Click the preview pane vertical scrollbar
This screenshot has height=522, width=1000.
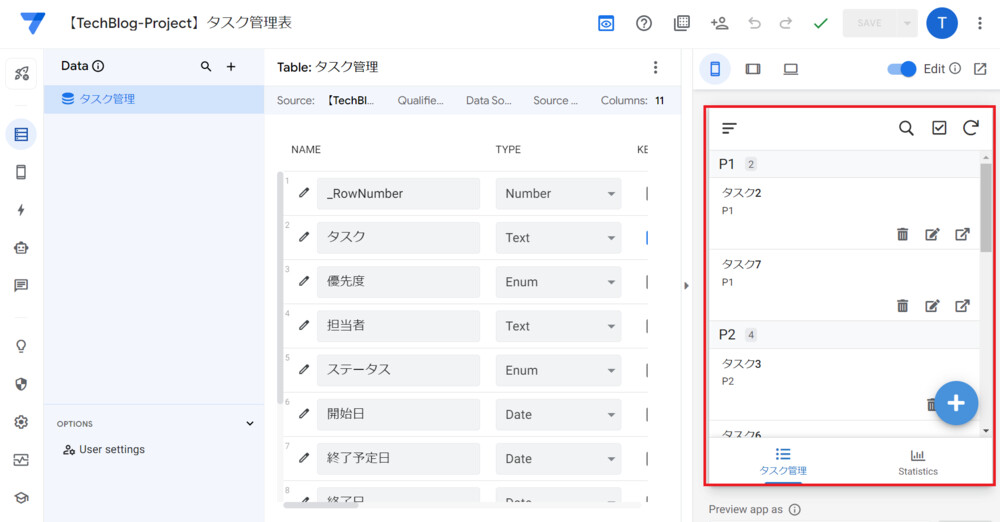coord(986,208)
